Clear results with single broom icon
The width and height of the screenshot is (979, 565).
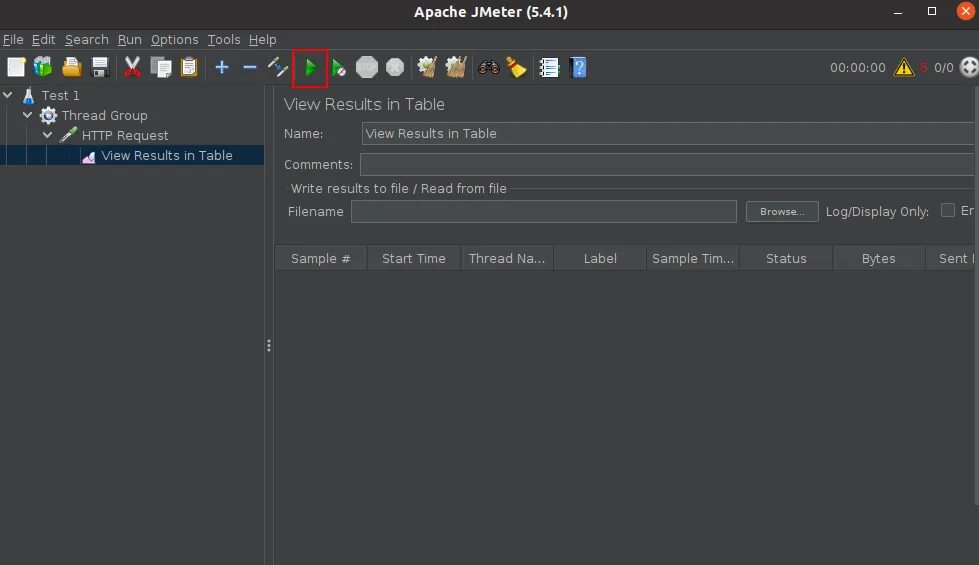point(427,67)
